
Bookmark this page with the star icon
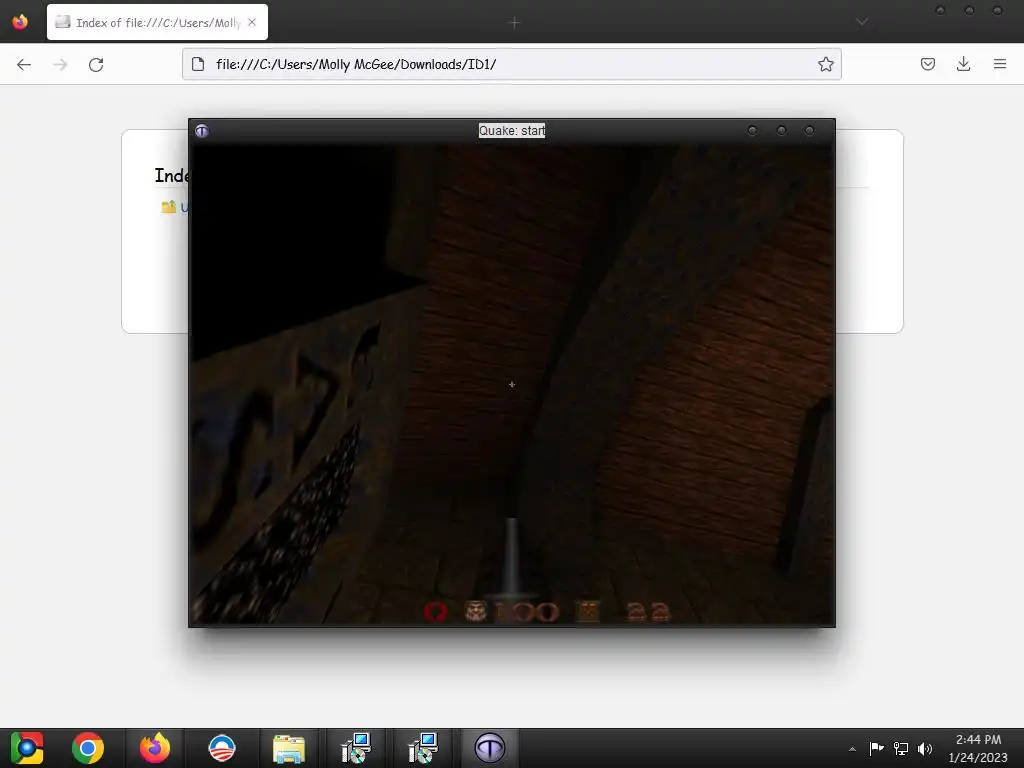pos(825,64)
